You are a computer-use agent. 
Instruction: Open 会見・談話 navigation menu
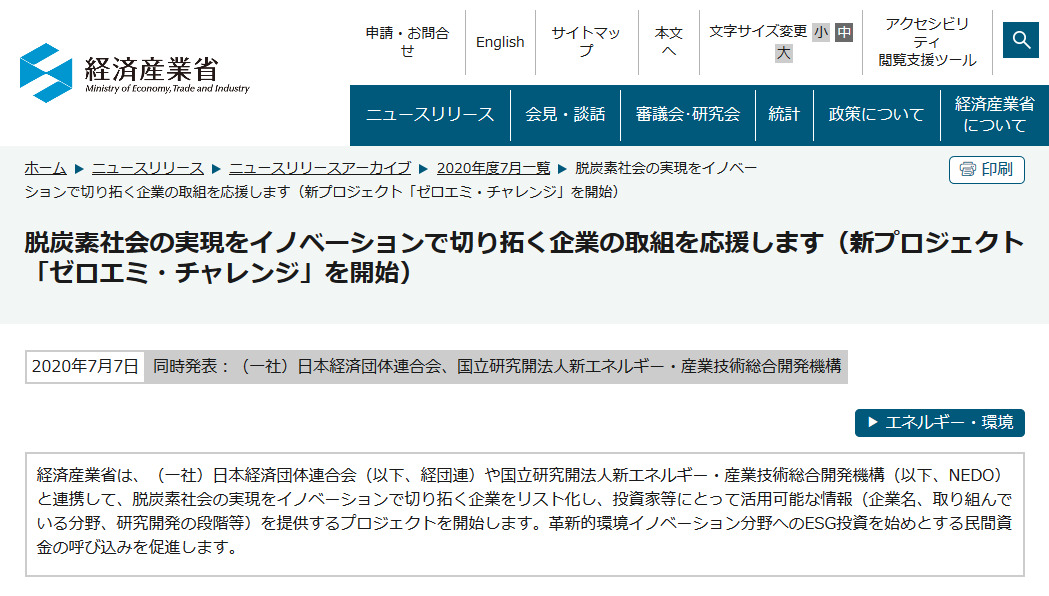point(565,115)
